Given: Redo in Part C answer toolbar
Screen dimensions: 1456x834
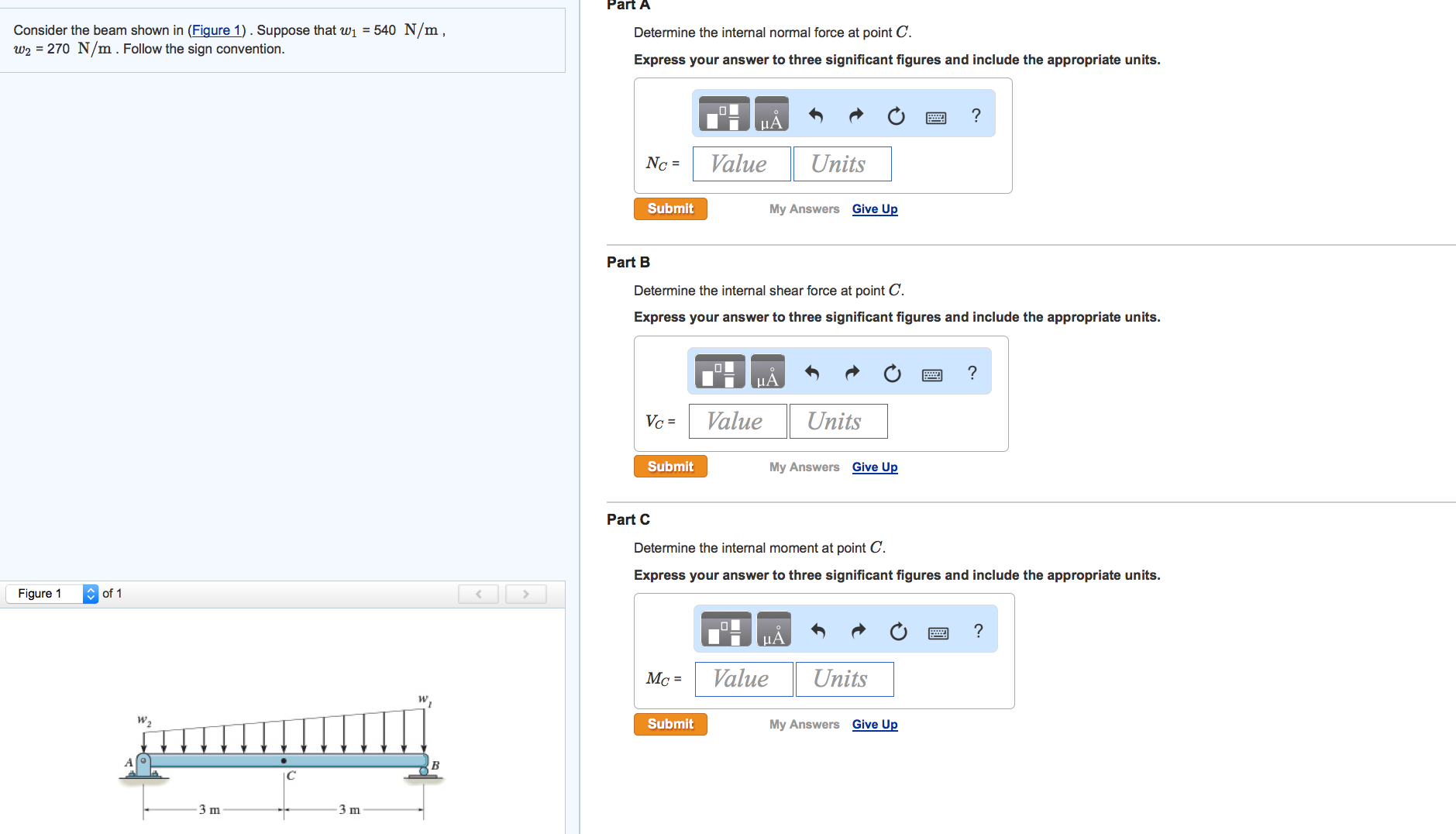Looking at the screenshot, I should click(x=859, y=630).
